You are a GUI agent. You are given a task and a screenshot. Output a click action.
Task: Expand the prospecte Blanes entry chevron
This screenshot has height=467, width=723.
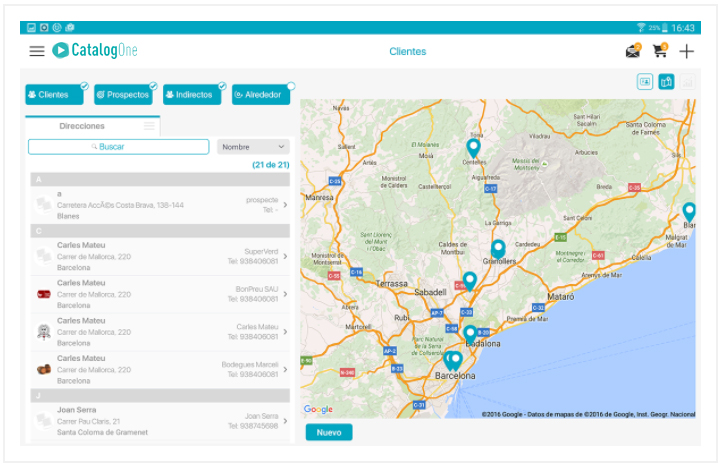(285, 205)
